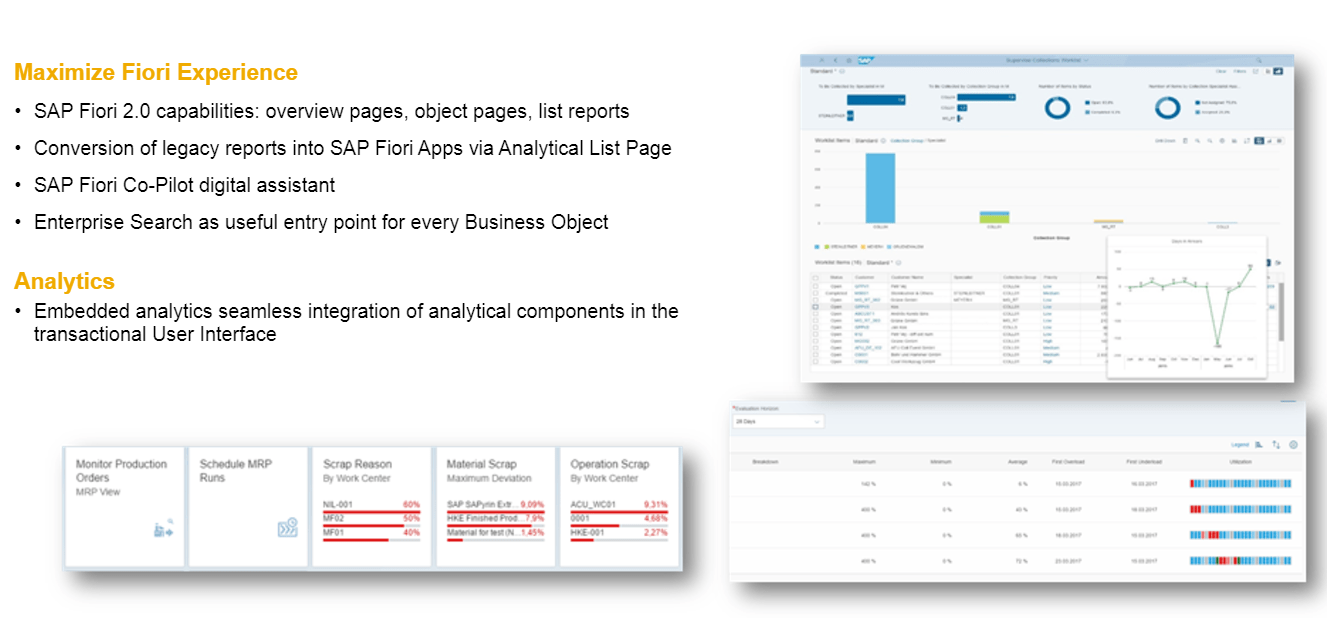Screen dimensions: 1327x629
Task: Click the Schedule MRP Runs tile icon
Action: click(x=287, y=528)
